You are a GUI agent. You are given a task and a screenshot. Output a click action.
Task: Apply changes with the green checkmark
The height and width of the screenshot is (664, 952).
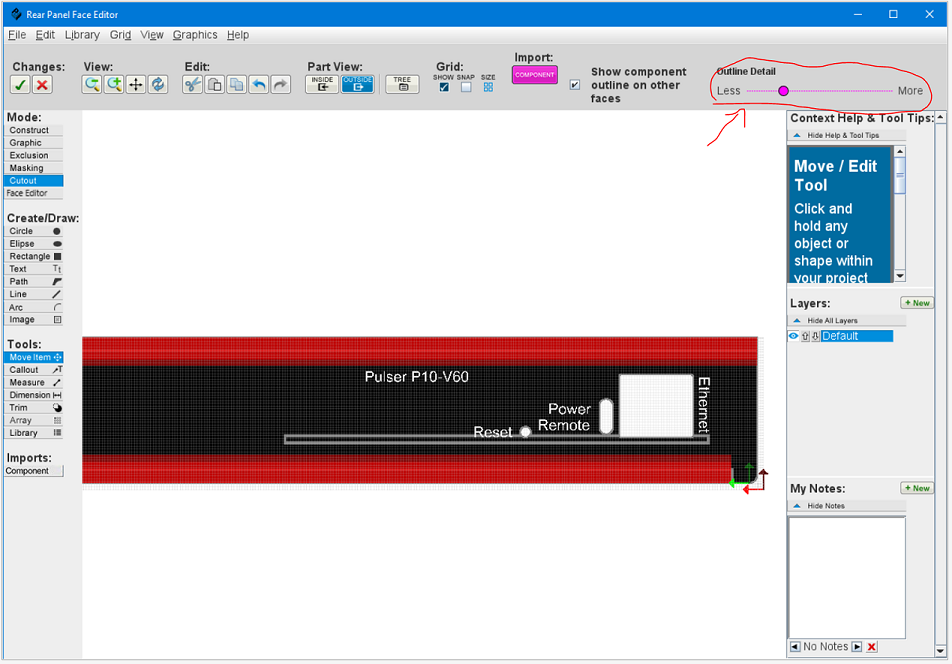coord(20,85)
